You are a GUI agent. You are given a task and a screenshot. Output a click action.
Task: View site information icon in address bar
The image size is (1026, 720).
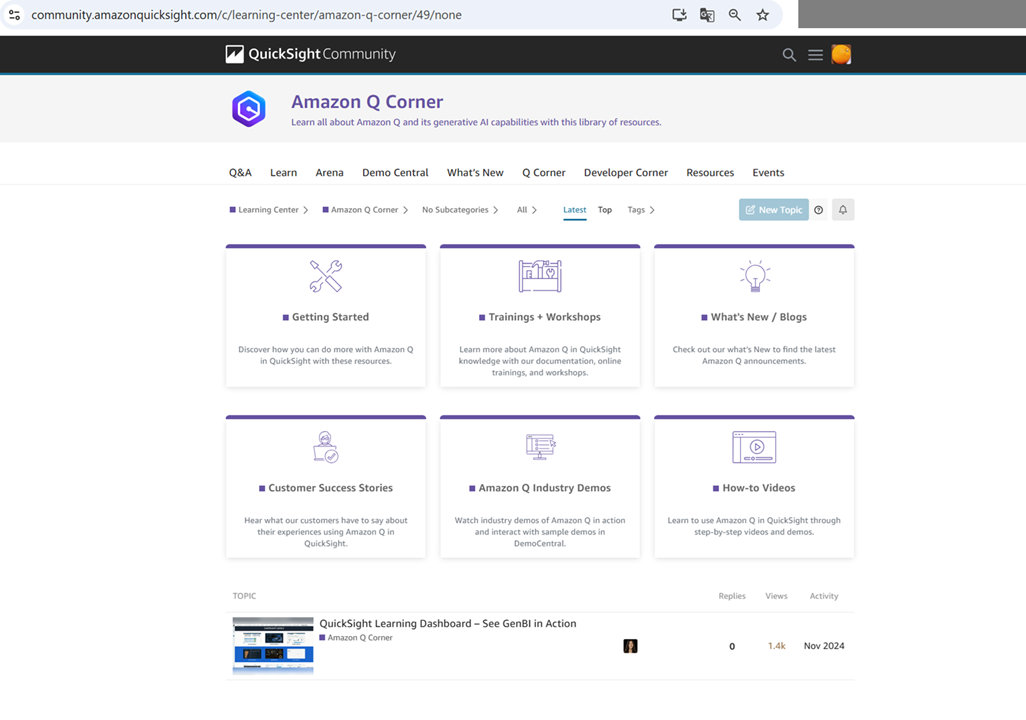[x=14, y=14]
